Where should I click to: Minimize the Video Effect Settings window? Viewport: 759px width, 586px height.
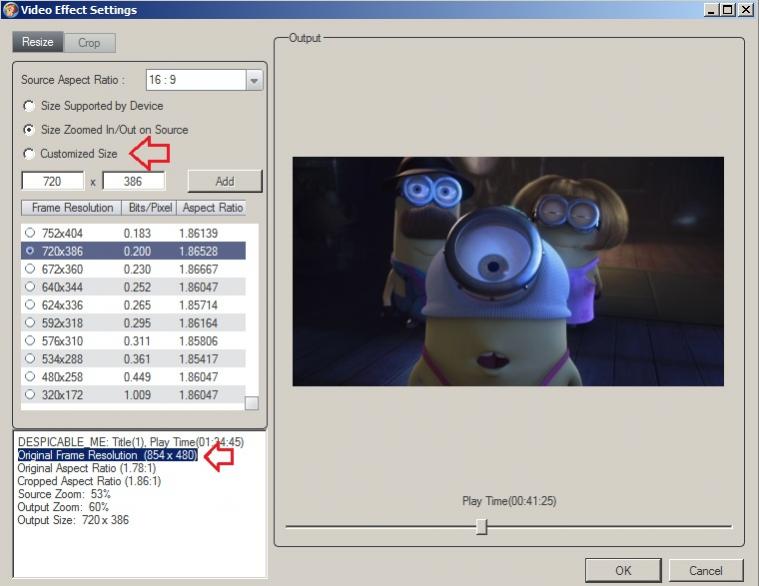tap(711, 10)
